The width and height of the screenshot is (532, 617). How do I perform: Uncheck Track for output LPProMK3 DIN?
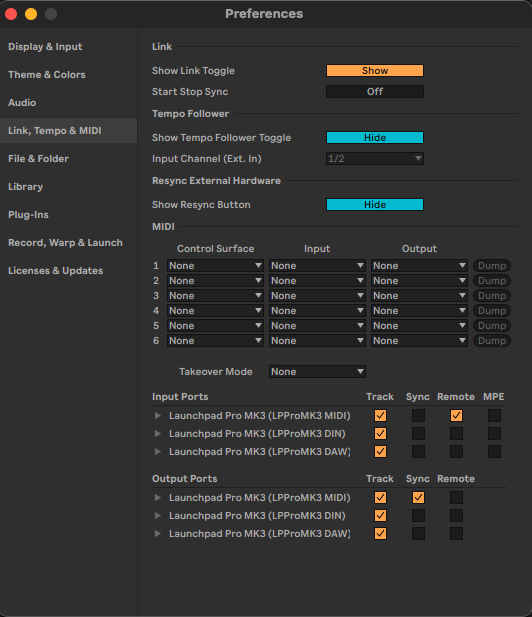coord(380,515)
